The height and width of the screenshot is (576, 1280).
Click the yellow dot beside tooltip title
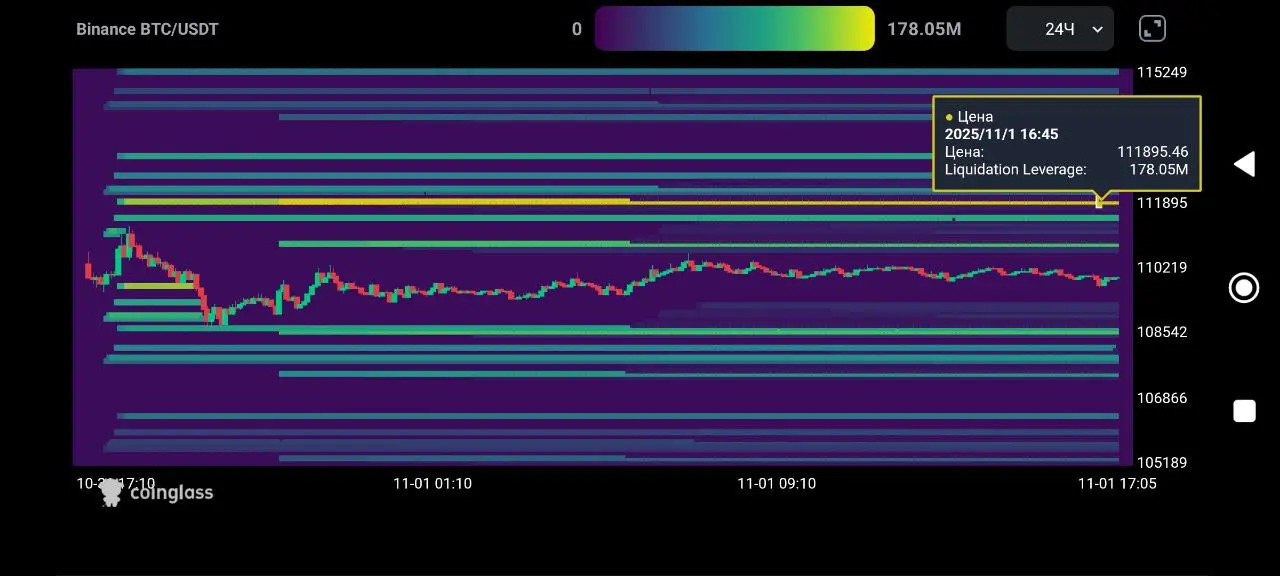point(949,117)
